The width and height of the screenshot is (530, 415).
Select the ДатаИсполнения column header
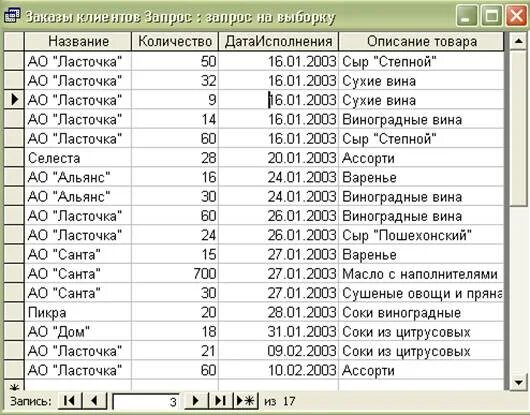pos(279,42)
